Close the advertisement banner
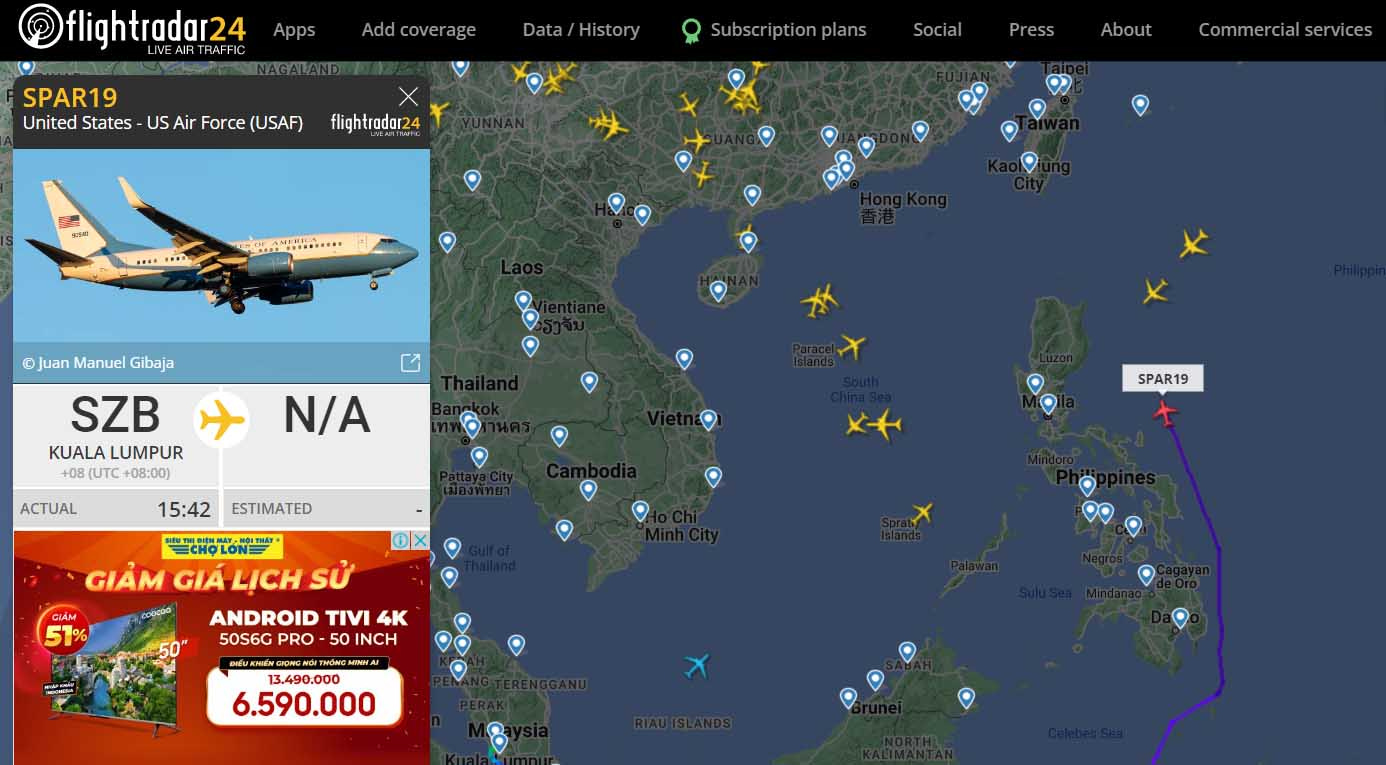The height and width of the screenshot is (765, 1386). (421, 540)
